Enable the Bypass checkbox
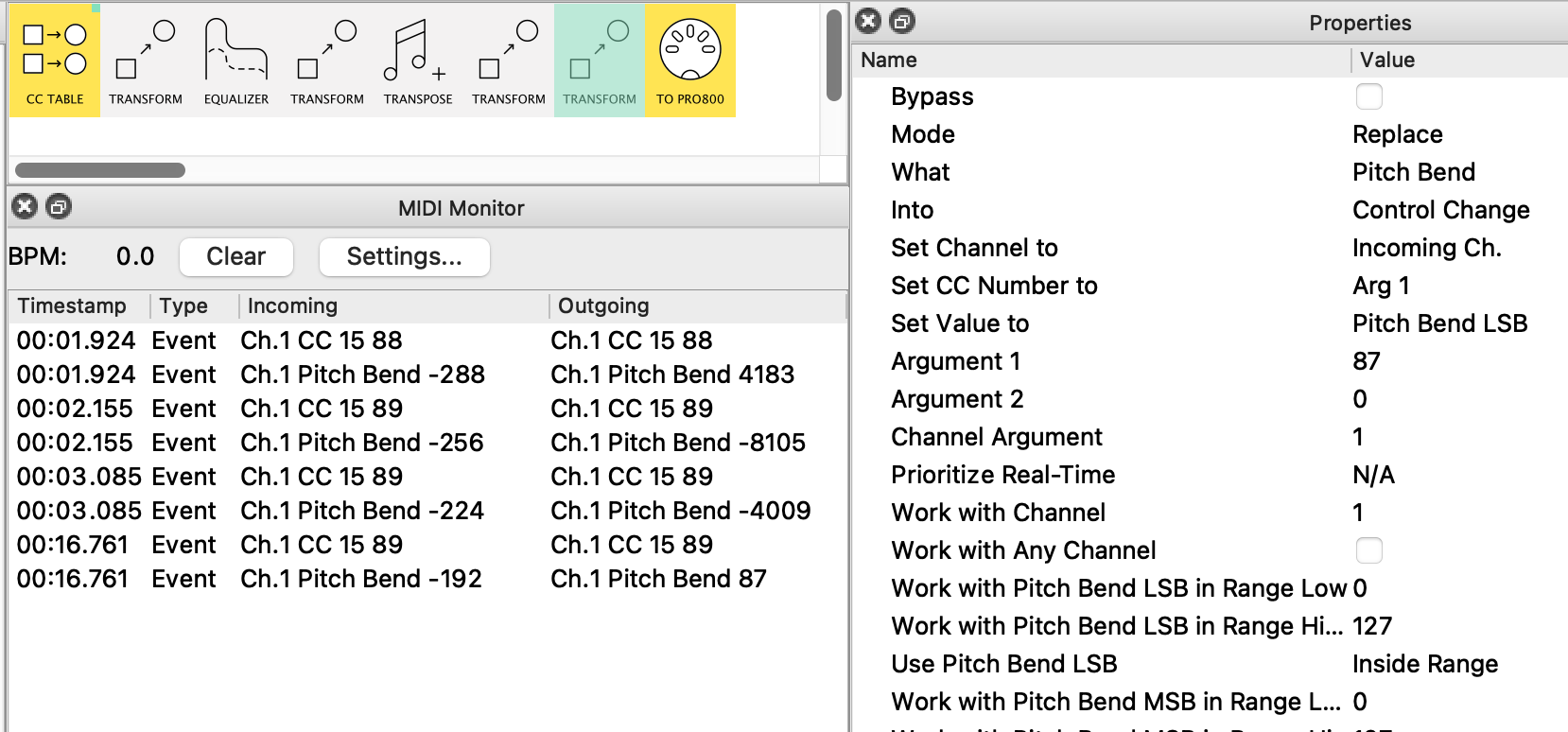Image resolution: width=1568 pixels, height=732 pixels. pyautogui.click(x=1368, y=96)
